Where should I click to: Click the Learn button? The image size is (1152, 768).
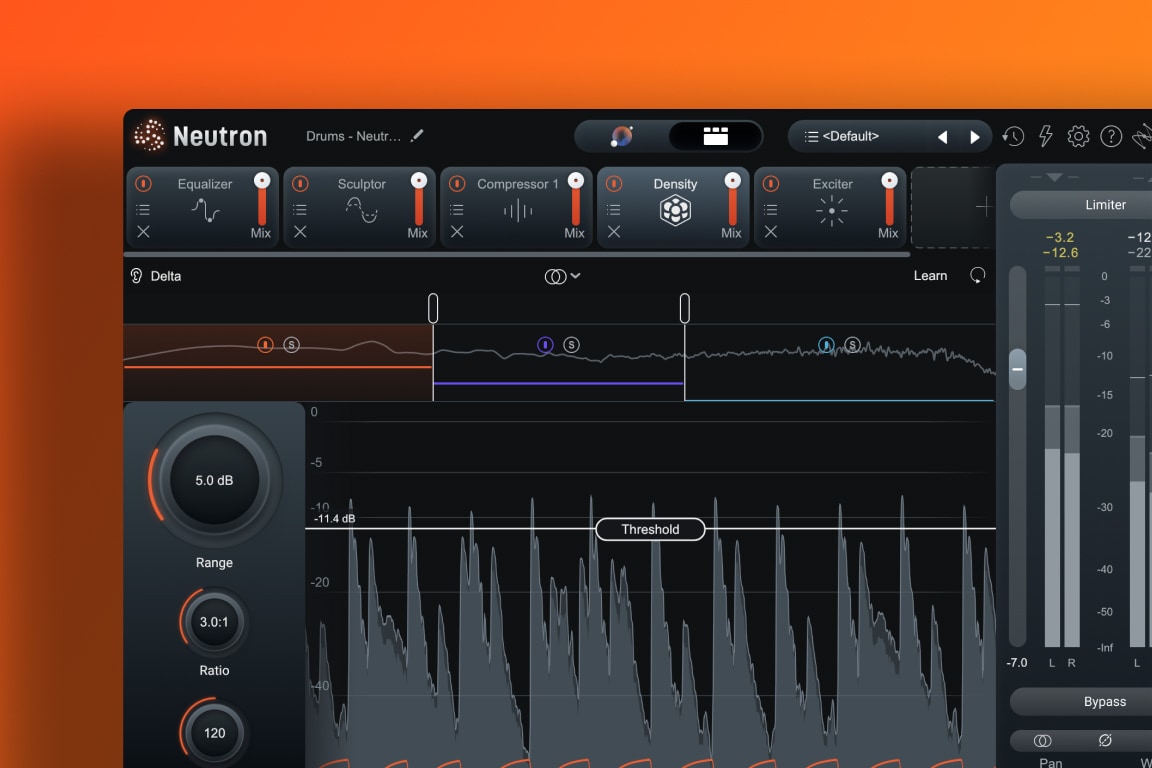(930, 276)
